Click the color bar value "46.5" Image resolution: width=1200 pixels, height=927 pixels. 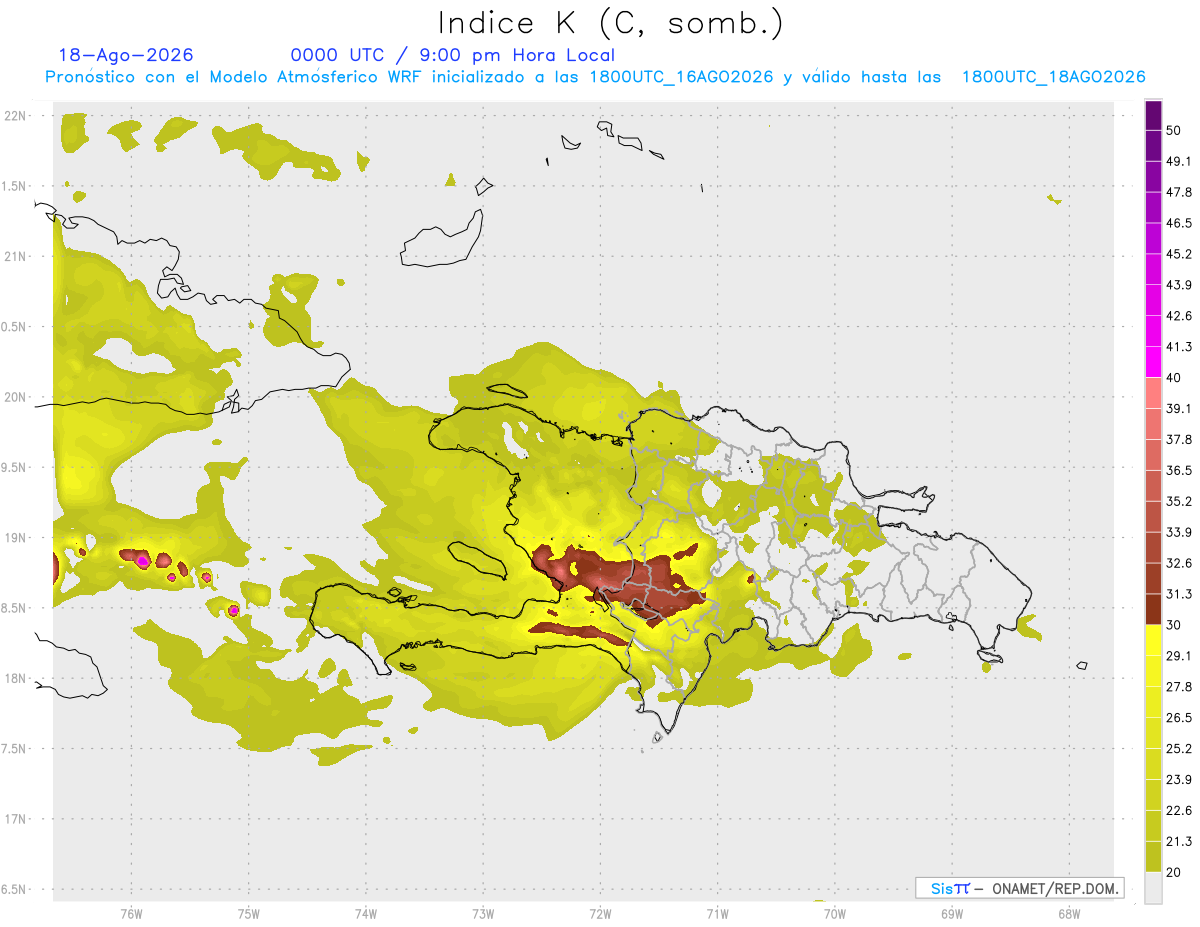(1179, 223)
